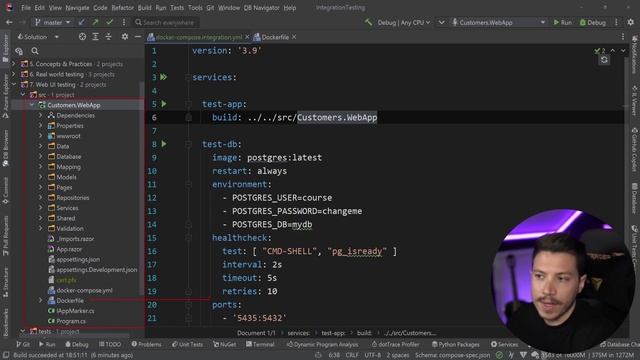Select IAppMarker.cs file
Viewport: 640px width, 360px height.
(x=75, y=311)
